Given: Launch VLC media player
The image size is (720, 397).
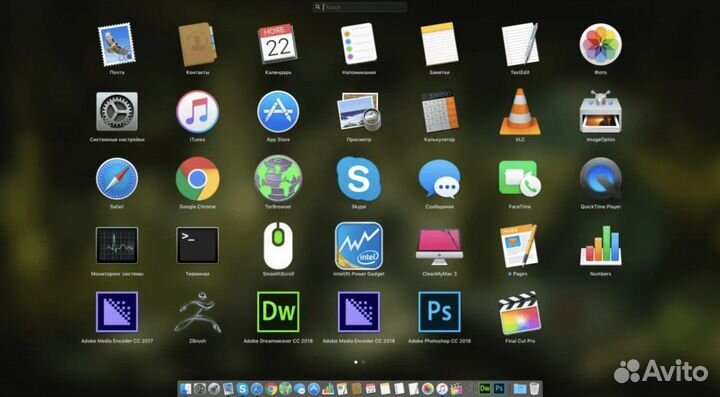Looking at the screenshot, I should click(520, 112).
